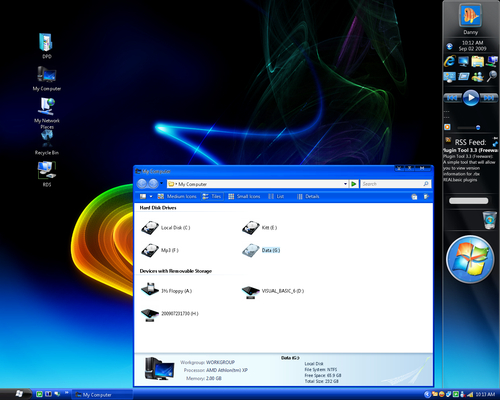Open the magnifier search icon in sidebar
The image size is (500, 400).
click(x=492, y=76)
